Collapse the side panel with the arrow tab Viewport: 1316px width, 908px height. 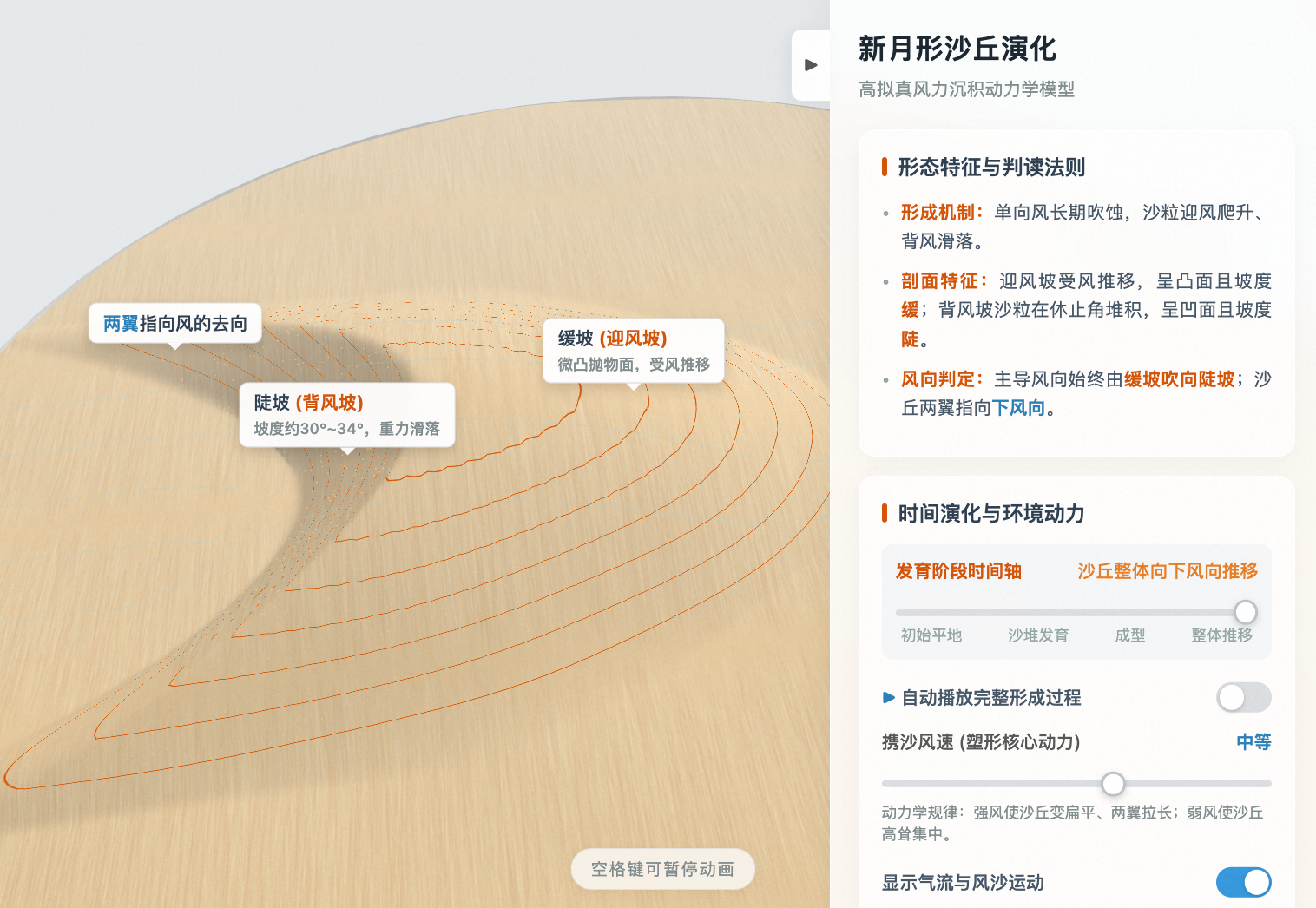click(811, 65)
